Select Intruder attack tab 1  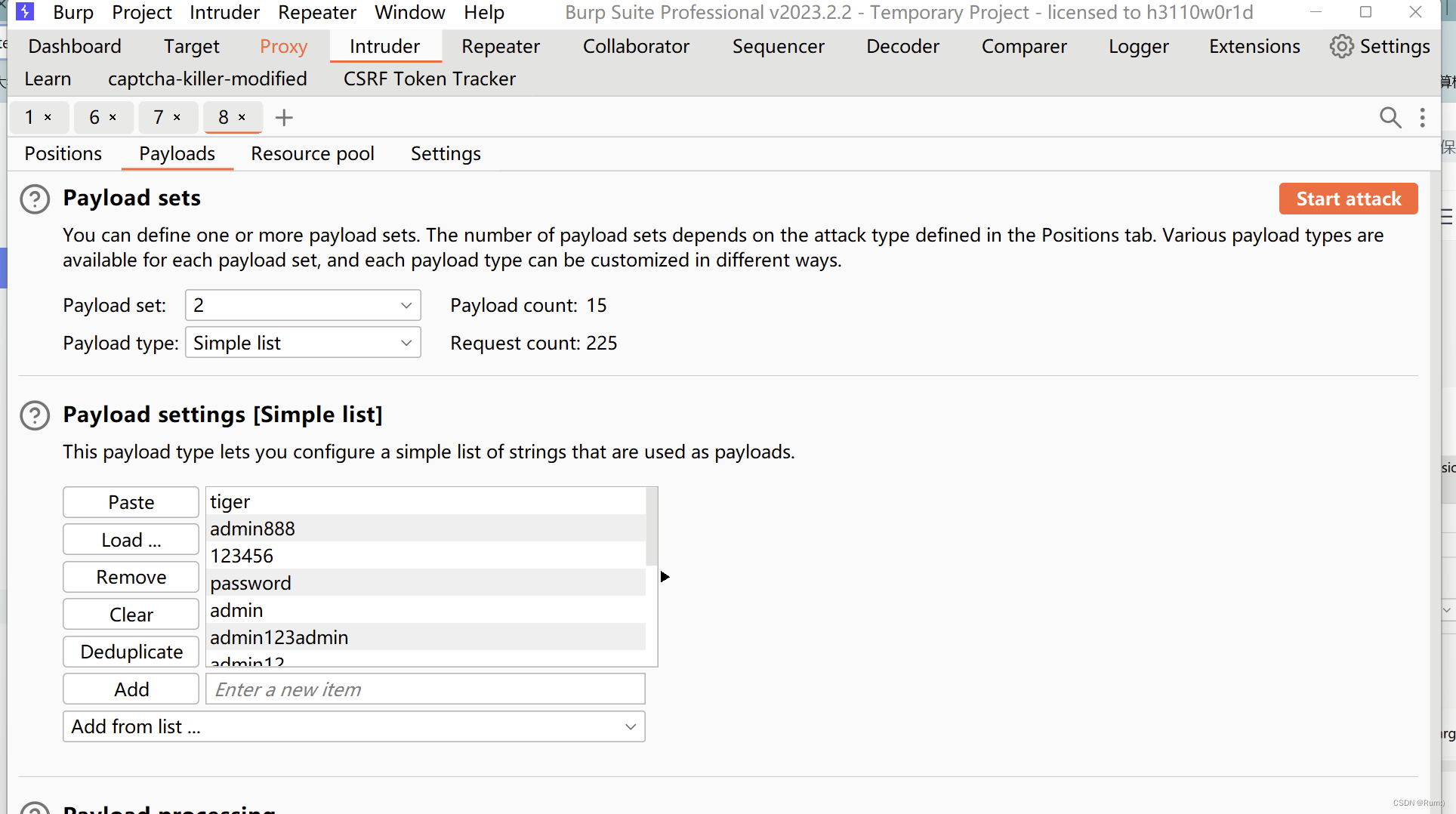(x=29, y=117)
